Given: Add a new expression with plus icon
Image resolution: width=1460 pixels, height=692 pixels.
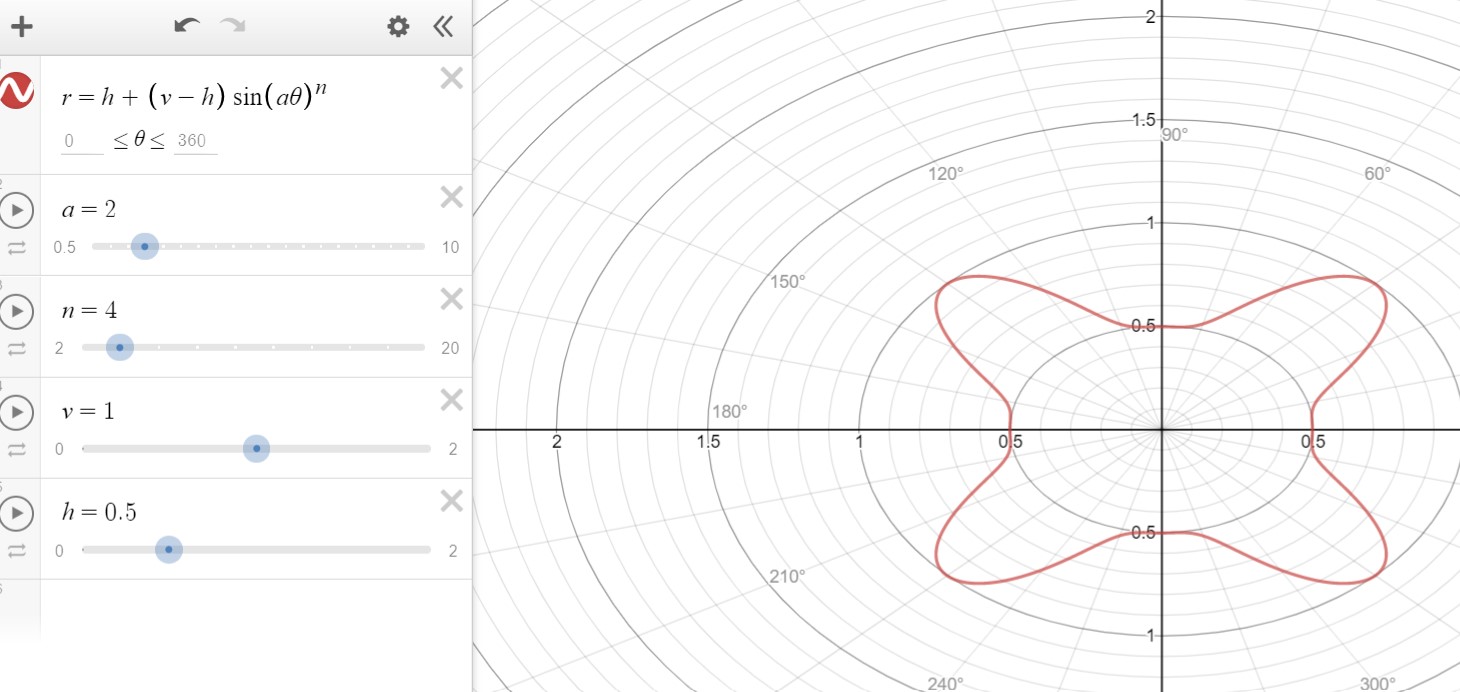Looking at the screenshot, I should point(21,27).
